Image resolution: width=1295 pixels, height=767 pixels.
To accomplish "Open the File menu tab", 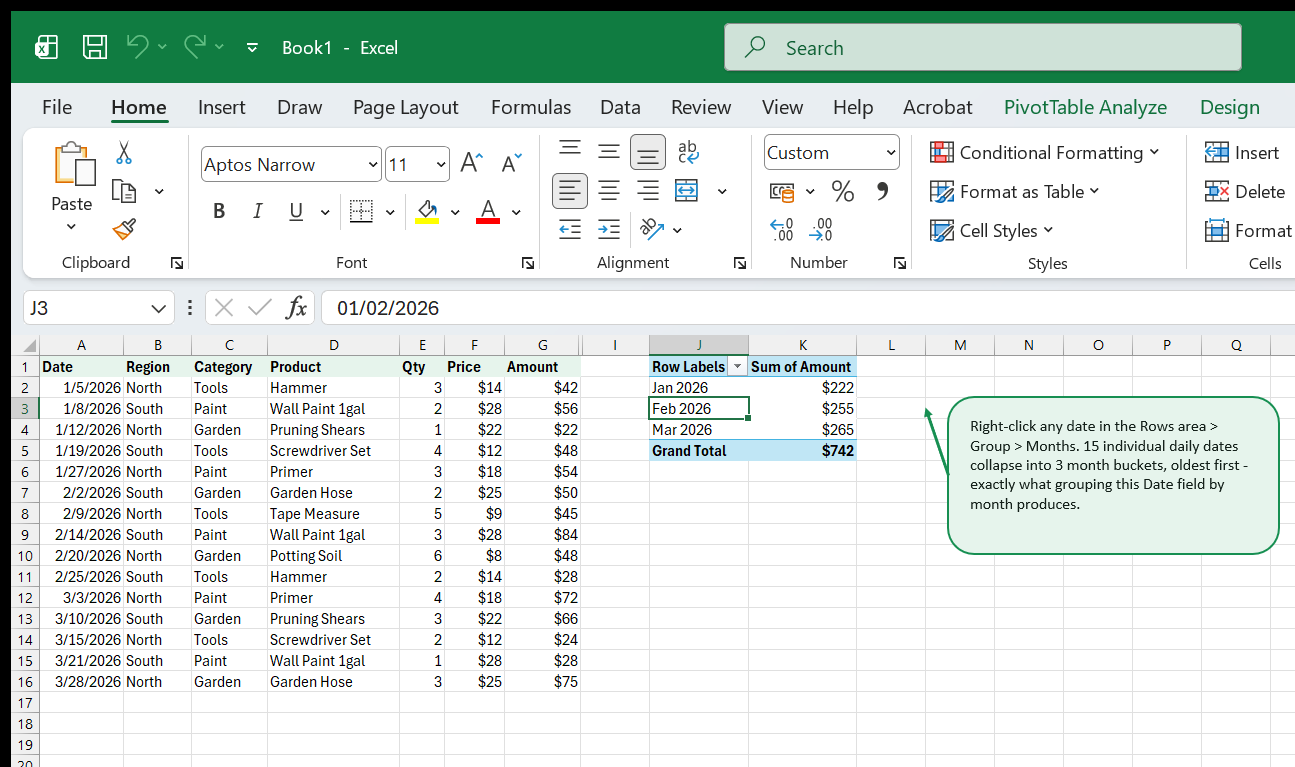I will click(x=57, y=107).
